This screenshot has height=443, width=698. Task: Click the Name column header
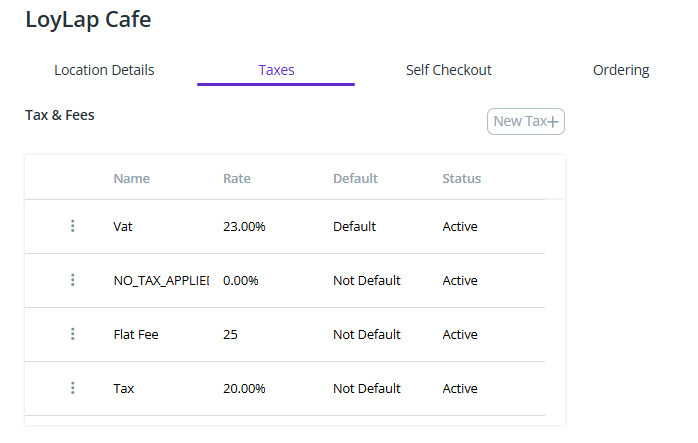click(132, 179)
